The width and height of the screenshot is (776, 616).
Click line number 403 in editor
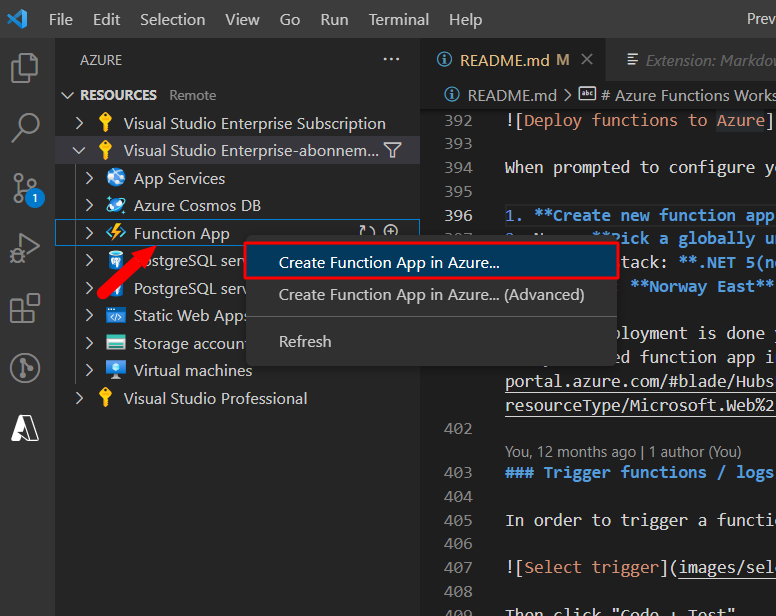pyautogui.click(x=458, y=473)
